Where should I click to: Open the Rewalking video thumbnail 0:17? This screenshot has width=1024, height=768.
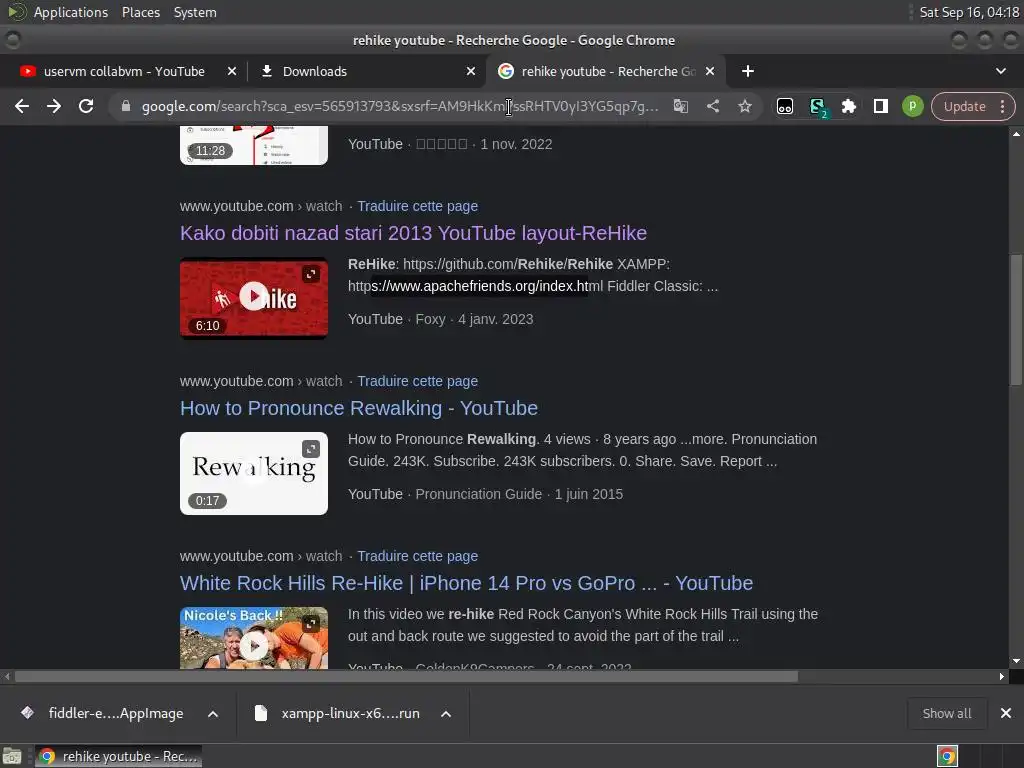(x=253, y=473)
